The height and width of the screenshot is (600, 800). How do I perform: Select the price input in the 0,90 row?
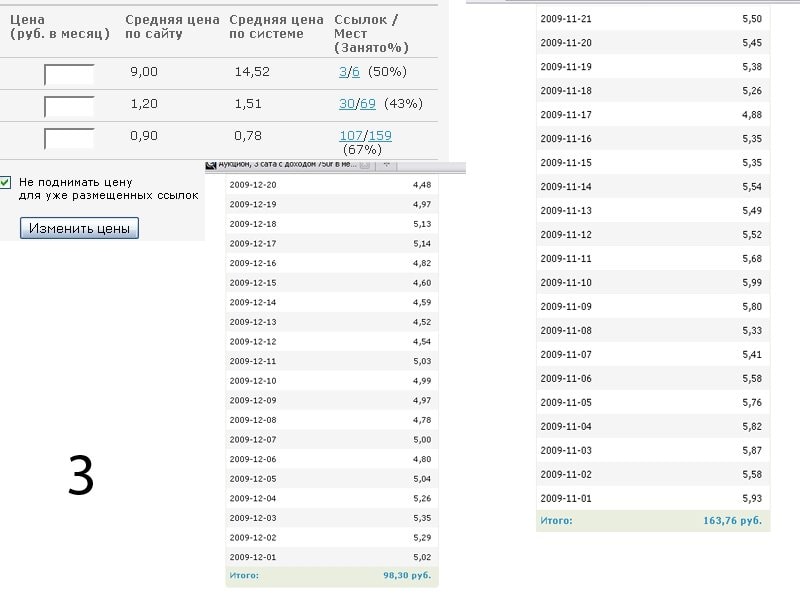69,138
